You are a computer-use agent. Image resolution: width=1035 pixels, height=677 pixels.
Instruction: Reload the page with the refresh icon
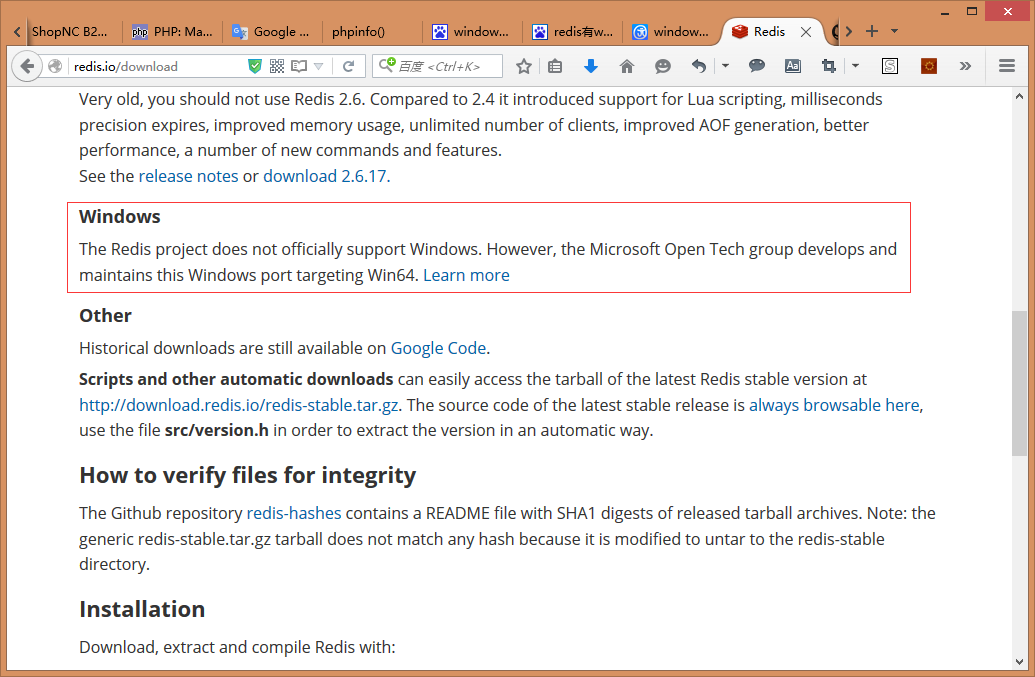(x=348, y=66)
